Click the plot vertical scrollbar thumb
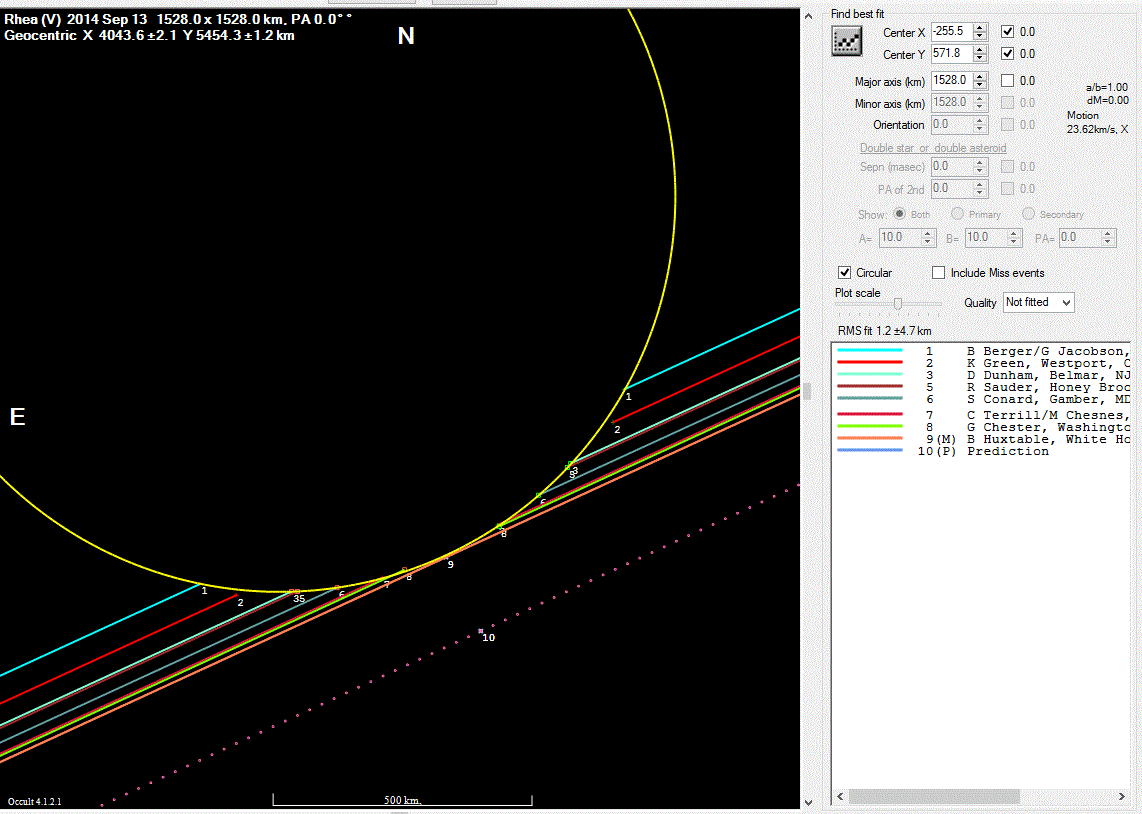Screen dimensions: 1142x814 (808, 391)
